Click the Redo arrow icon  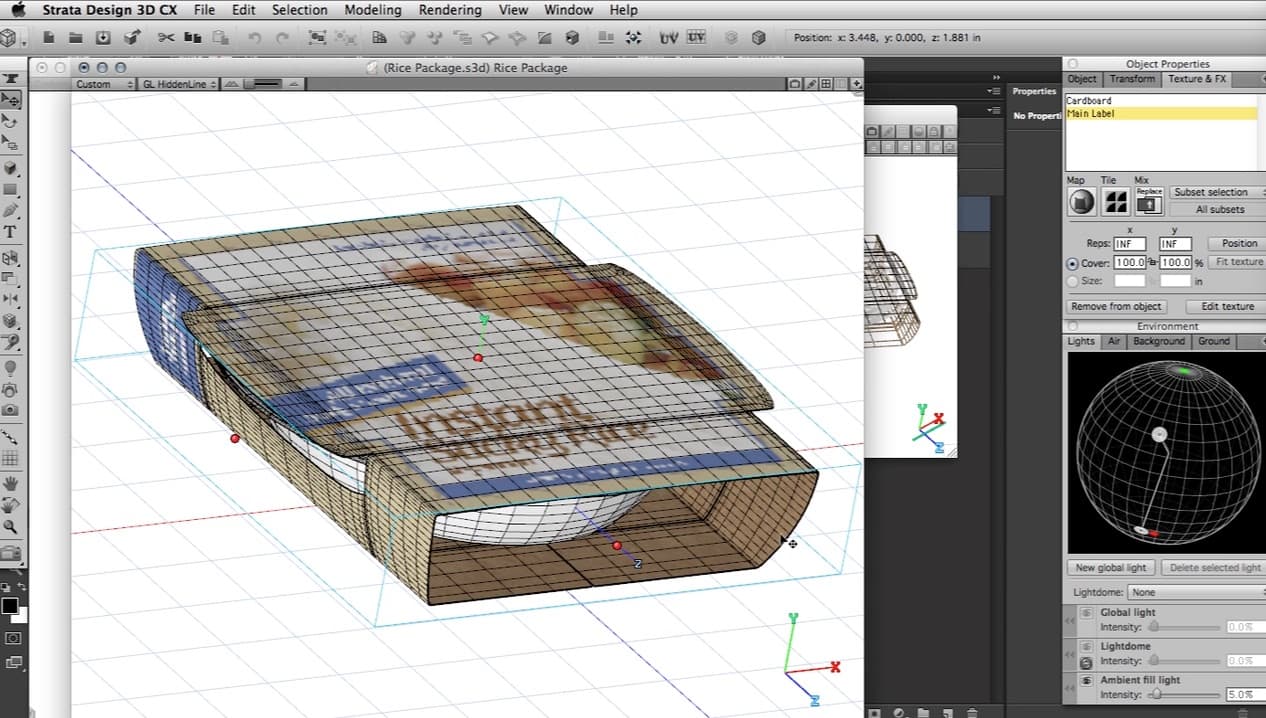tap(282, 38)
